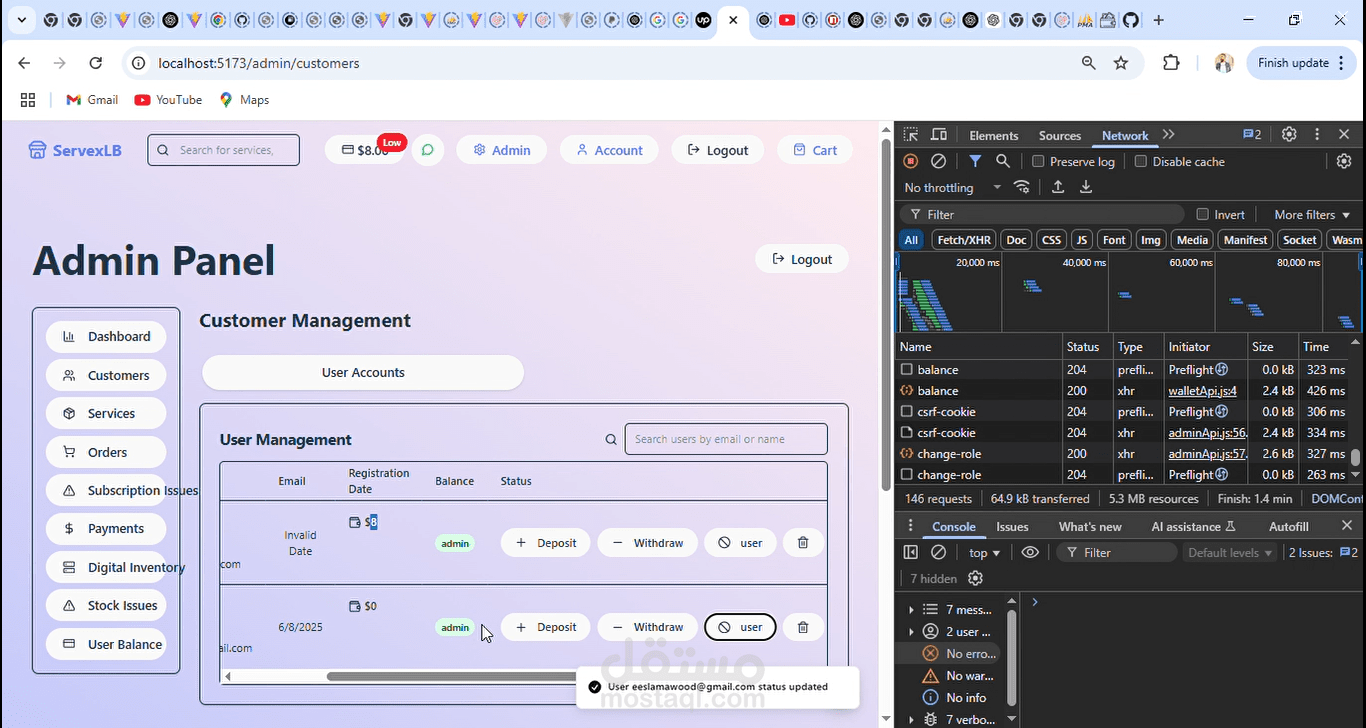Click the chat message icon in navbar
1366x728 pixels.
pyautogui.click(x=427, y=150)
